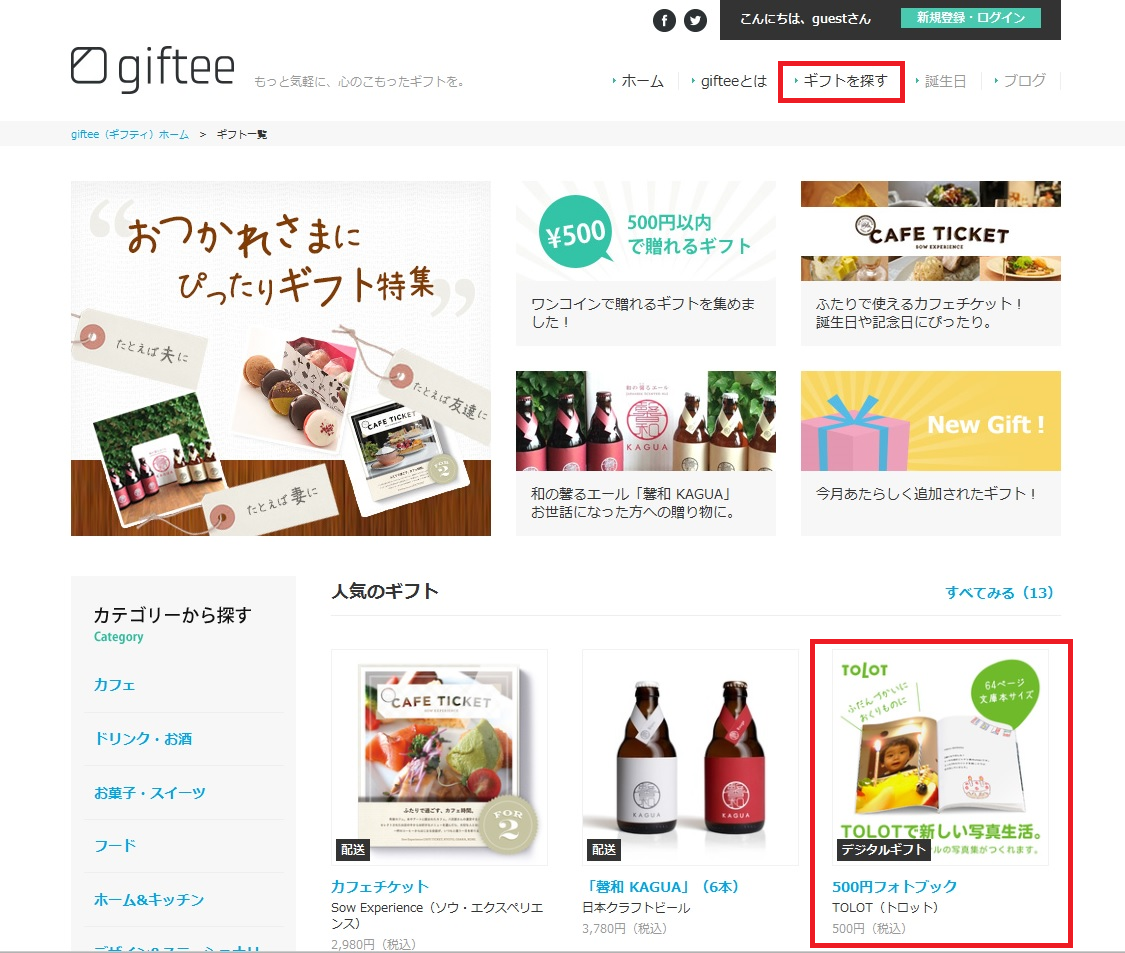Open the KAGUA beer bottles product image
Image resolution: width=1125 pixels, height=953 pixels.
click(x=690, y=757)
